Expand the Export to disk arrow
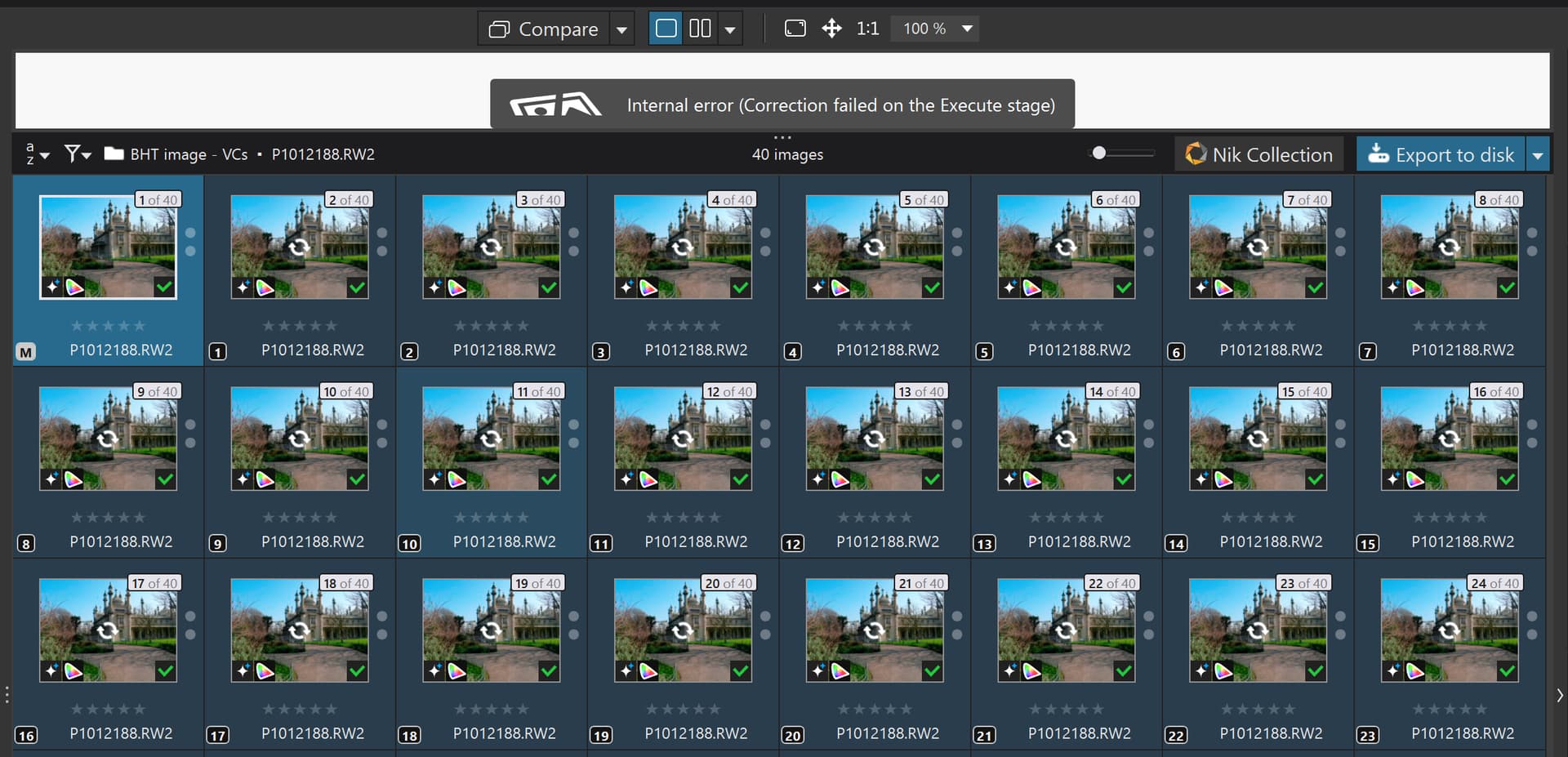Screen dimensions: 1568x757 [x=1538, y=154]
